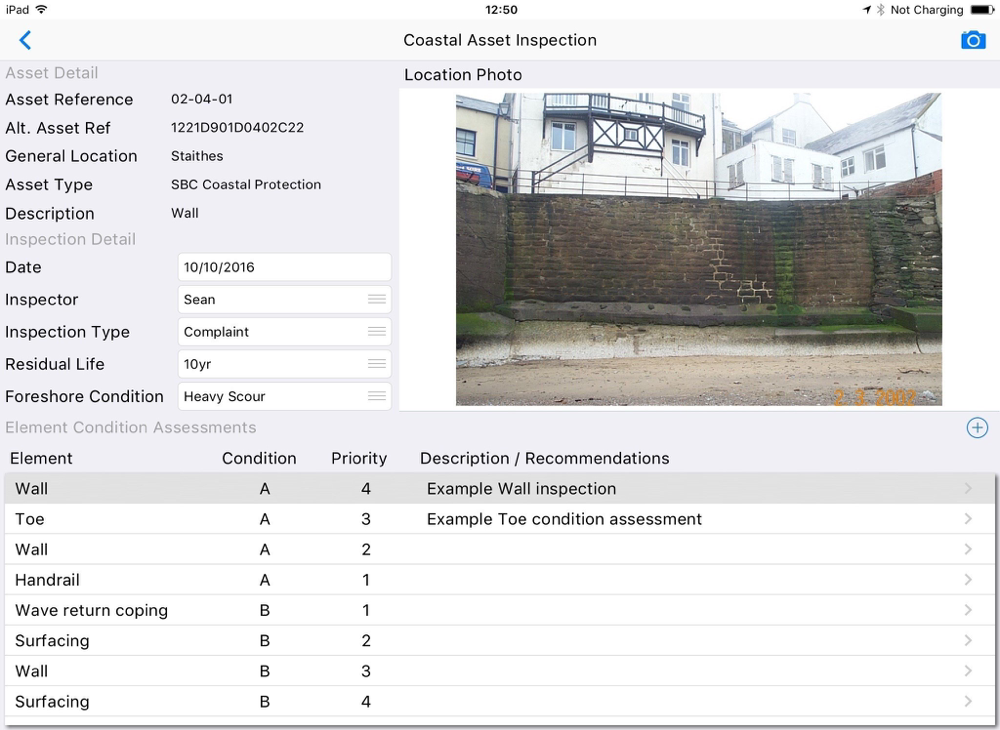1000x730 pixels.
Task: Open chevron for Wave return coping row
Action: click(x=968, y=610)
